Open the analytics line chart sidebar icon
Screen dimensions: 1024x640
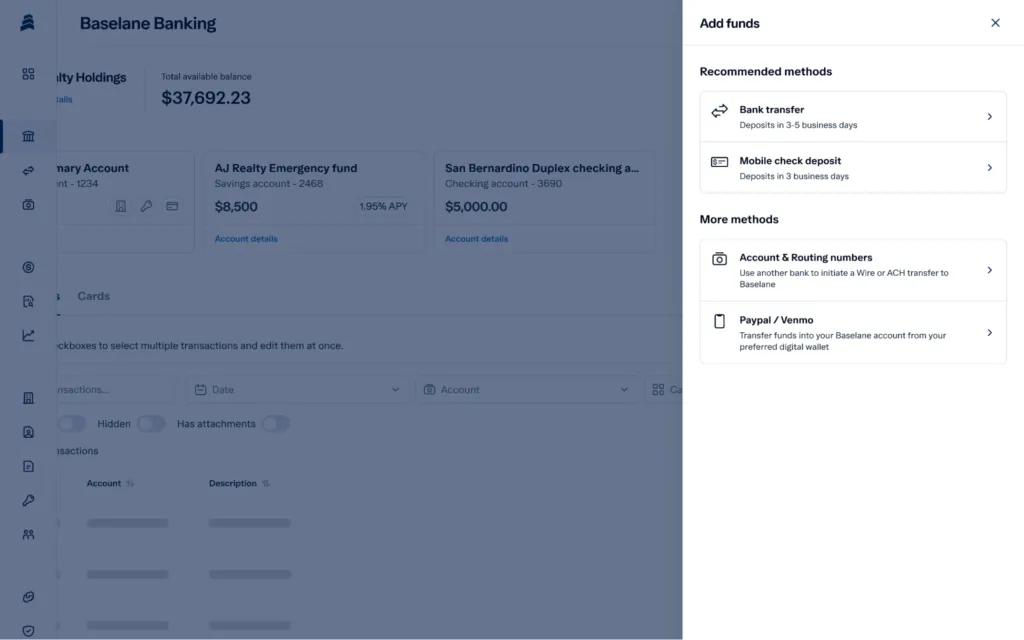[x=28, y=335]
